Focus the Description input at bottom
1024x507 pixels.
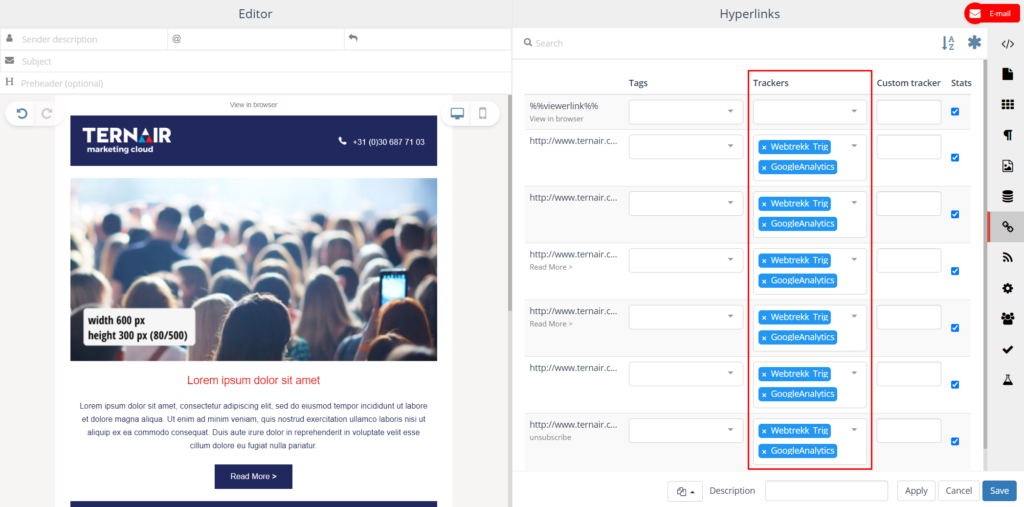(826, 491)
